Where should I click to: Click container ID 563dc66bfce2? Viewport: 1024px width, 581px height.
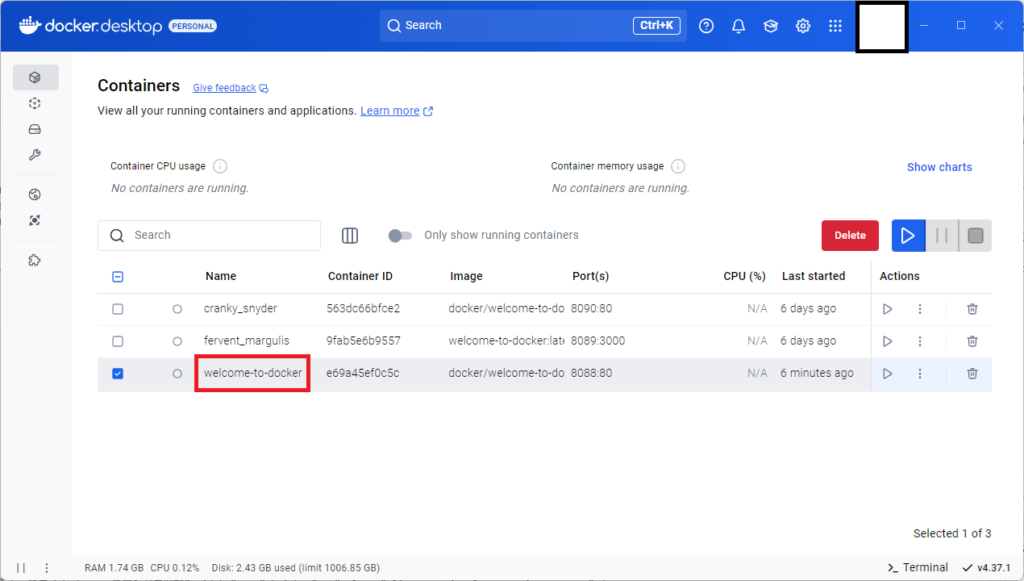click(363, 309)
